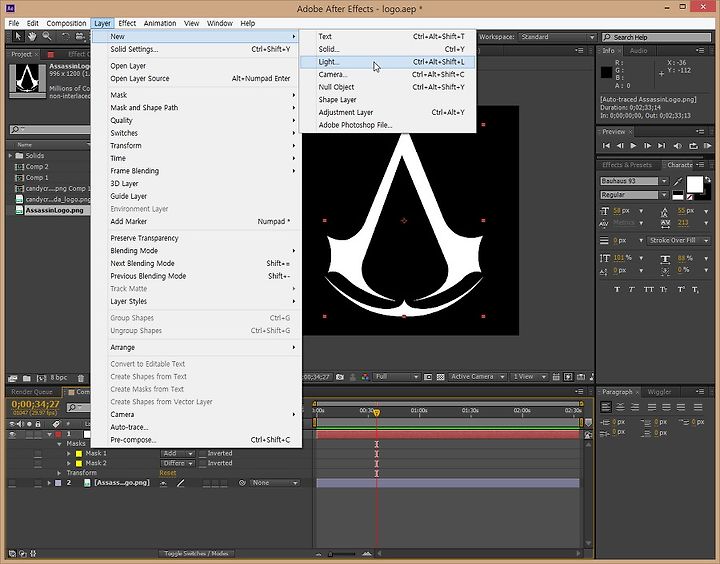Click the Faux Italic T icon
This screenshot has height=564, width=720.
[632, 289]
